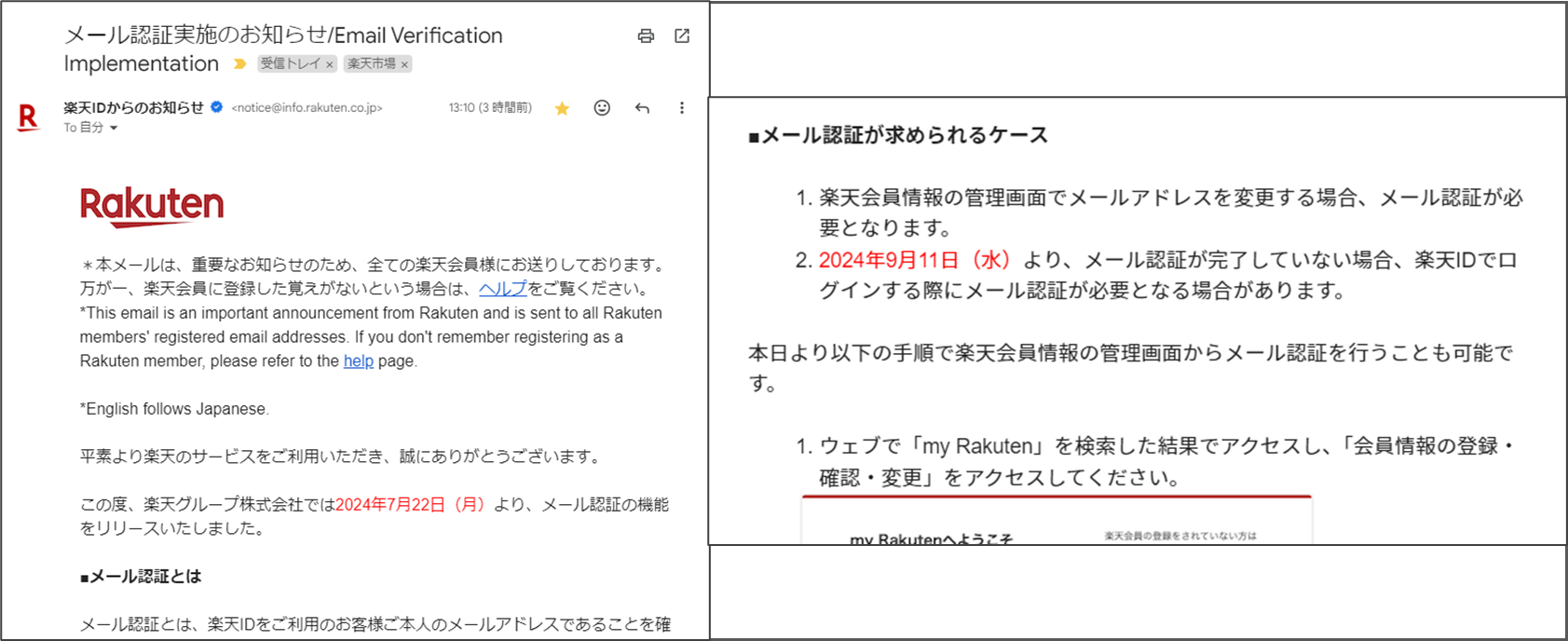Click the blue verified sender badge
1568x641 pixels.
(x=217, y=107)
